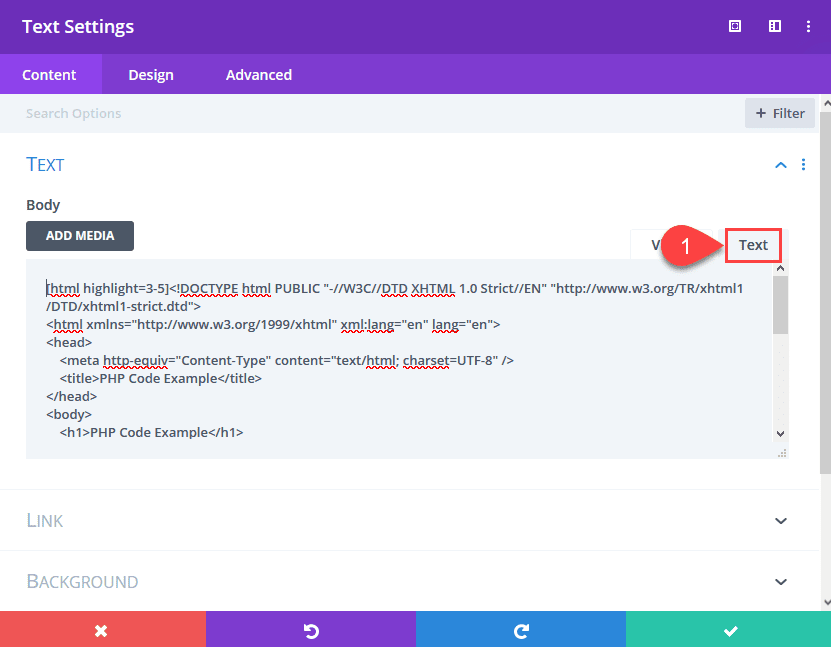Open the modal expand icon in header
The image size is (831, 647).
[x=734, y=27]
